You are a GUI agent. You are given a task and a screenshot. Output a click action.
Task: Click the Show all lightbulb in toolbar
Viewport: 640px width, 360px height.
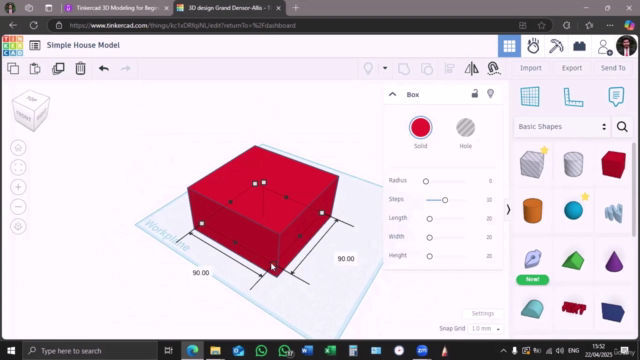pos(368,68)
